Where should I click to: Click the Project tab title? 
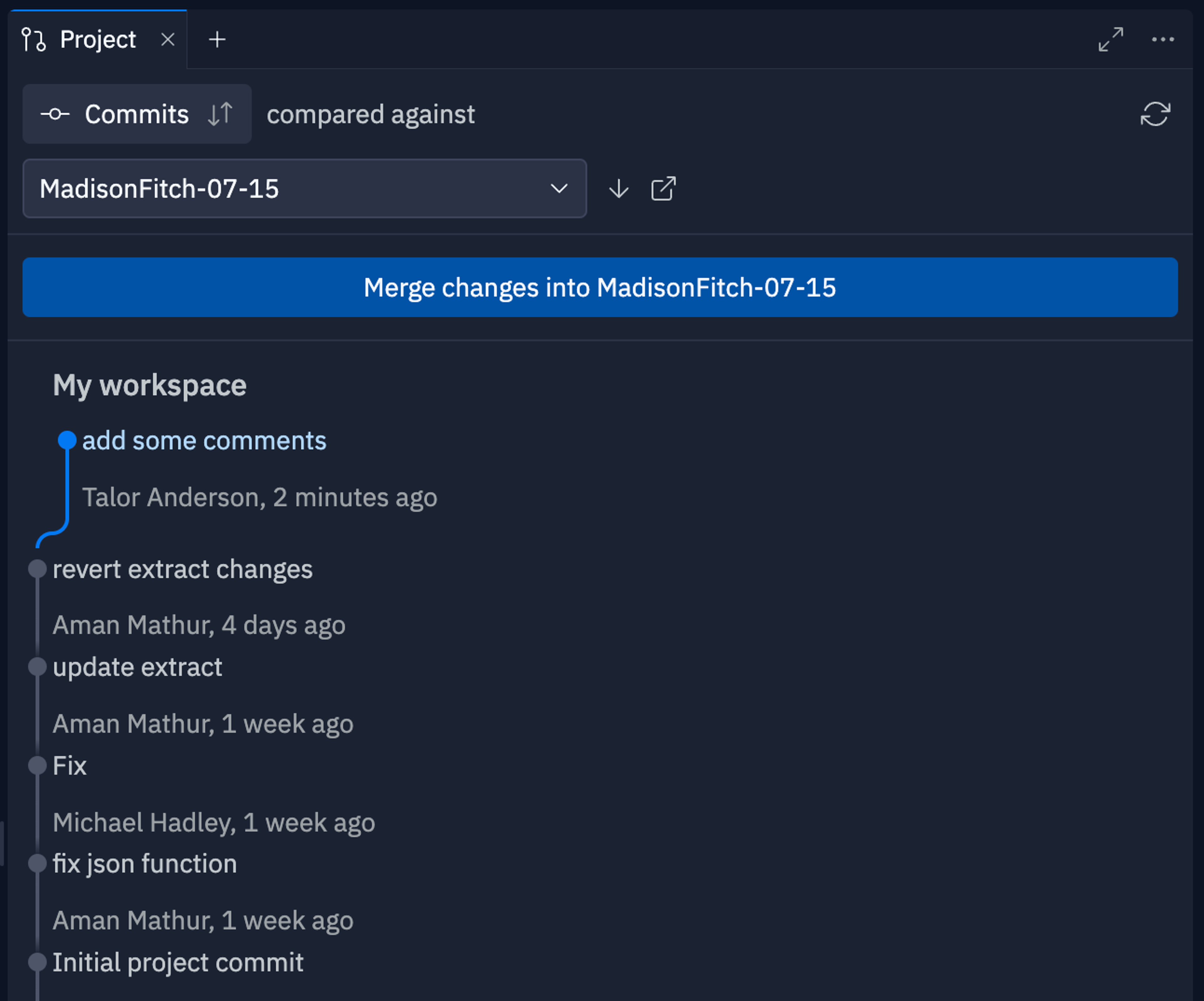click(x=97, y=38)
